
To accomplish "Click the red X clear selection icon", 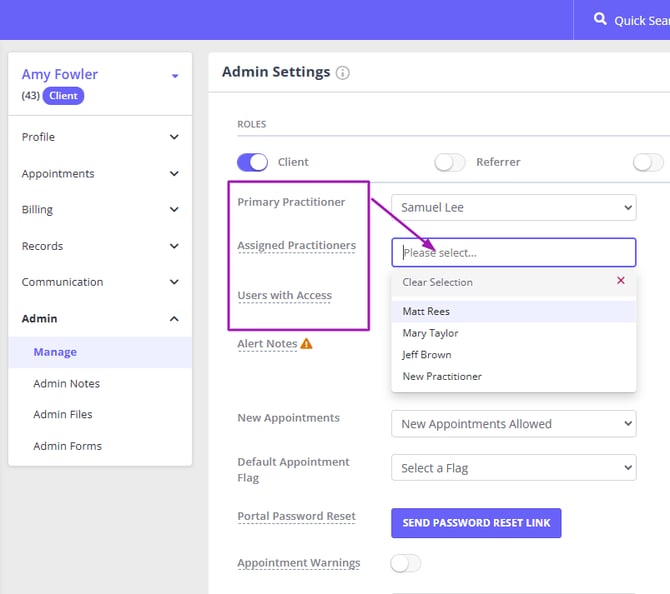I will click(621, 281).
